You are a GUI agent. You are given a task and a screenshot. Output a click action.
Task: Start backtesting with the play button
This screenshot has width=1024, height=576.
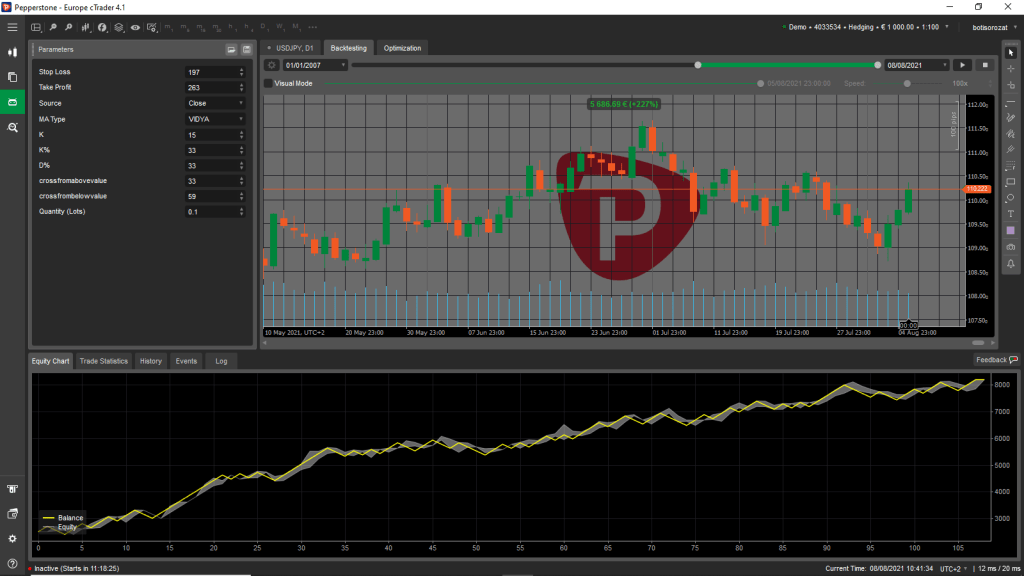click(964, 65)
